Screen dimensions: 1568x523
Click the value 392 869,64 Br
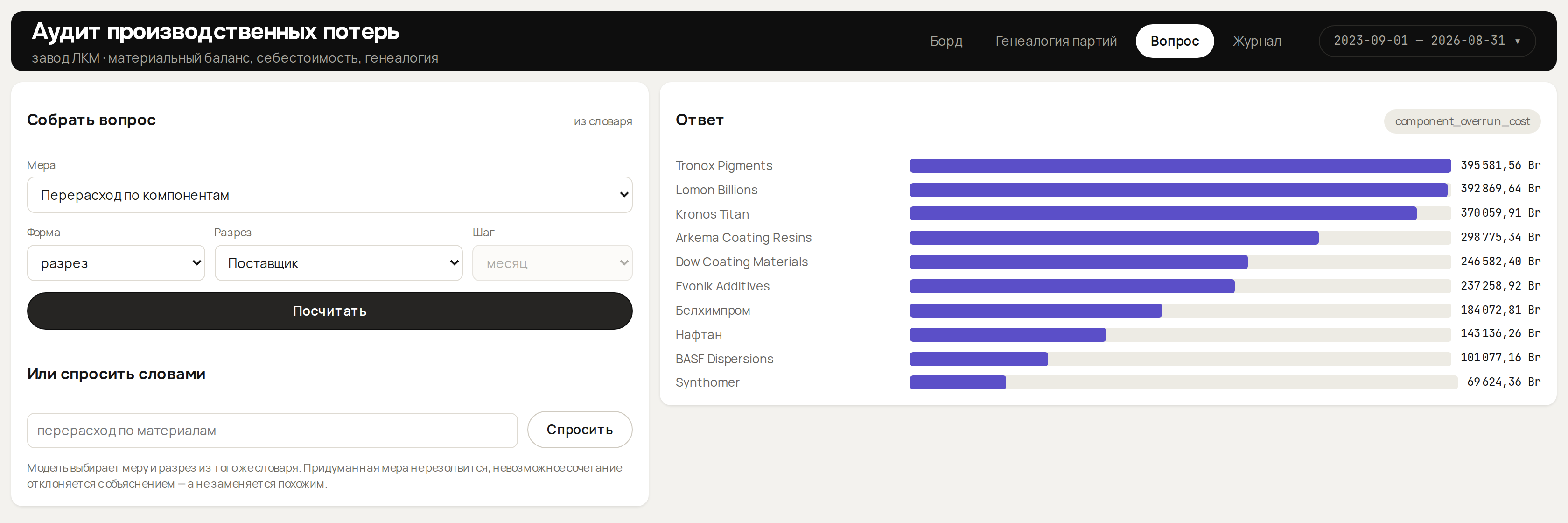[x=1500, y=189]
